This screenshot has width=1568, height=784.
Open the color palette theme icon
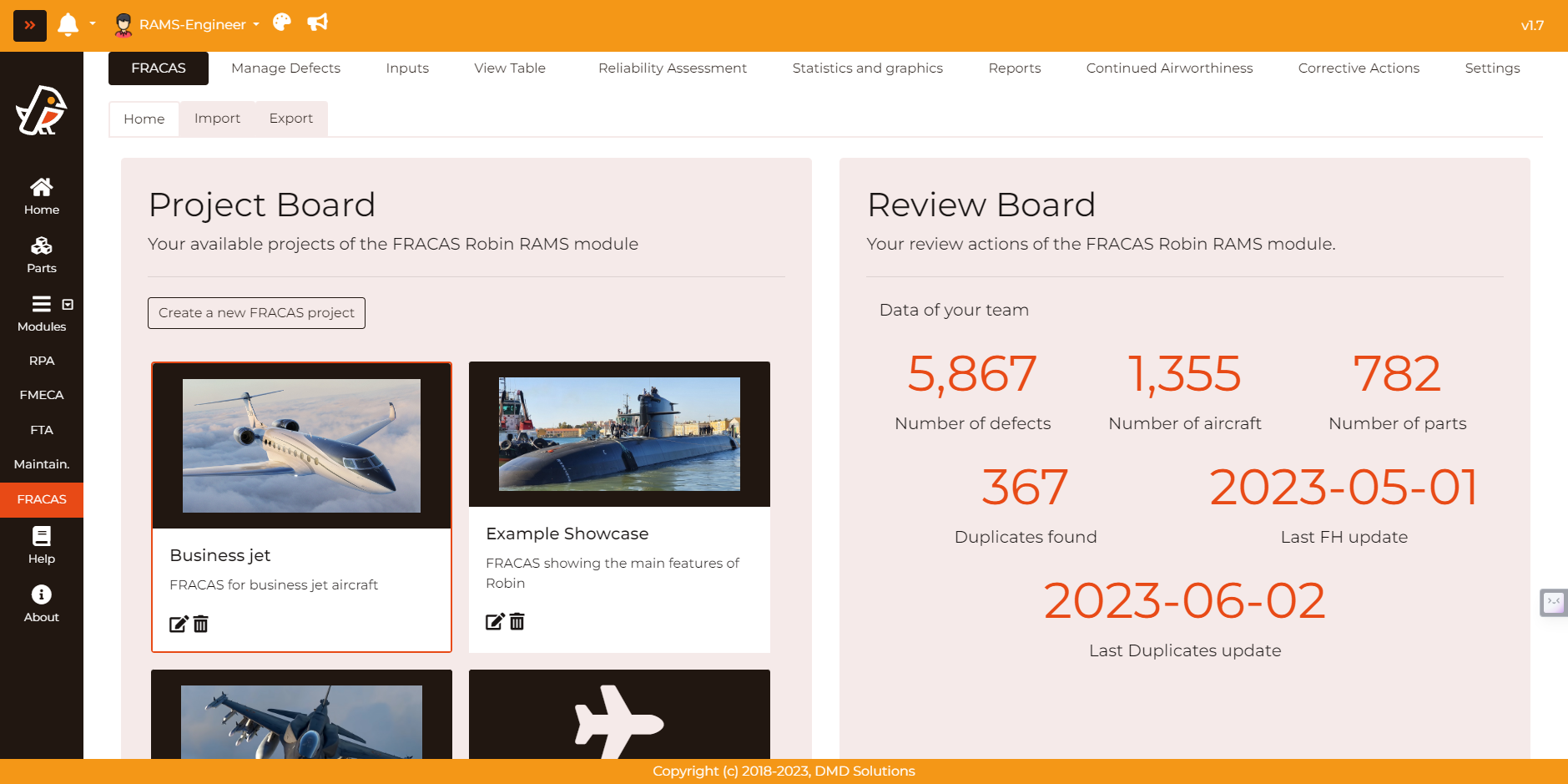pos(282,23)
